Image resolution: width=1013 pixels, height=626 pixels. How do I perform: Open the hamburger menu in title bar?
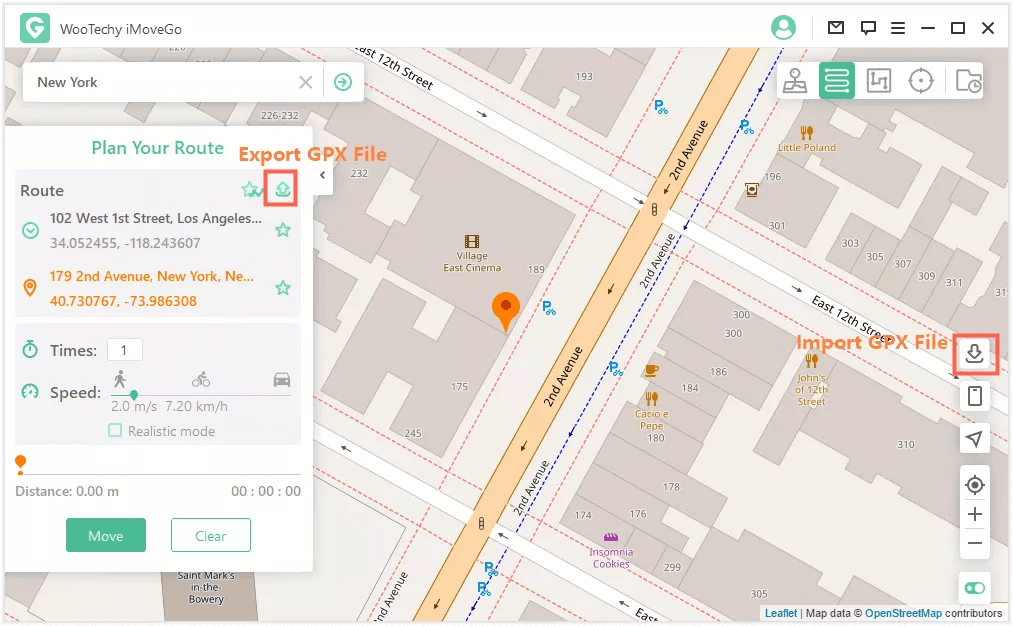click(898, 27)
